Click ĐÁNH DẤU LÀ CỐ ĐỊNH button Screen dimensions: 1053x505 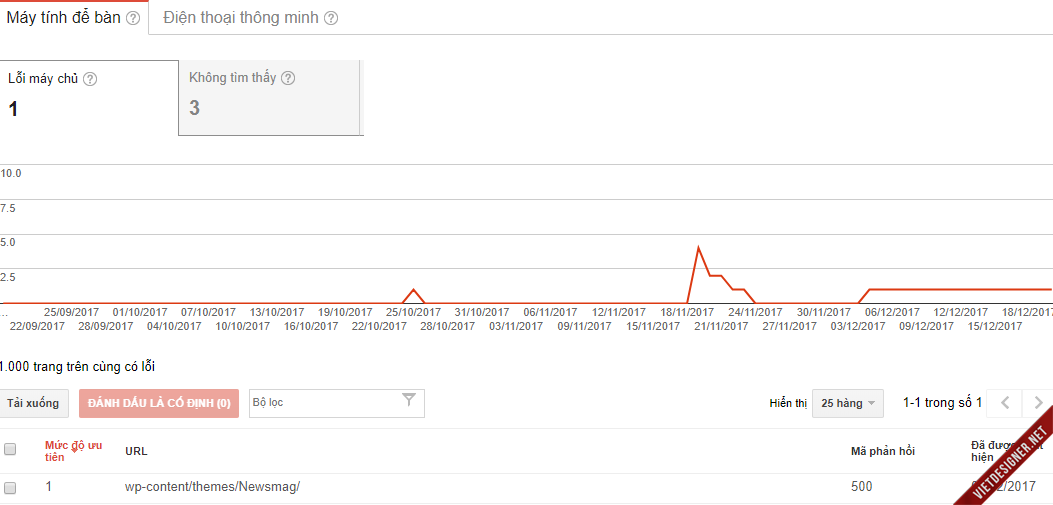(x=159, y=404)
